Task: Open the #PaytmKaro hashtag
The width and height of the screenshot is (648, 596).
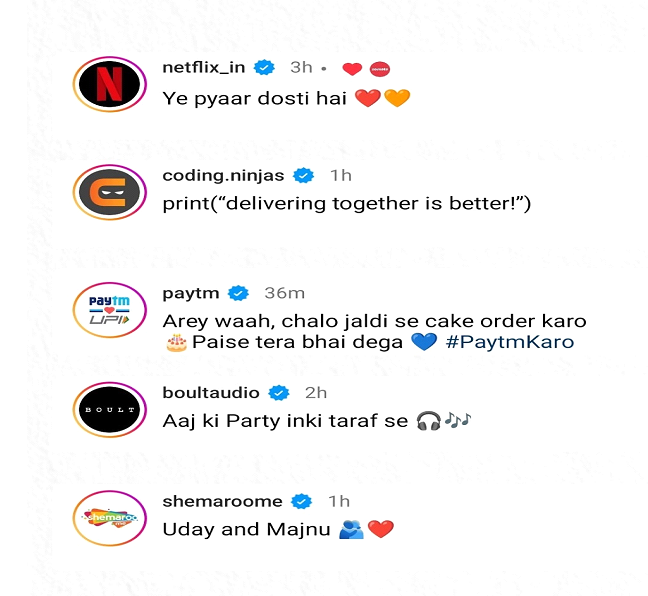Action: point(510,342)
